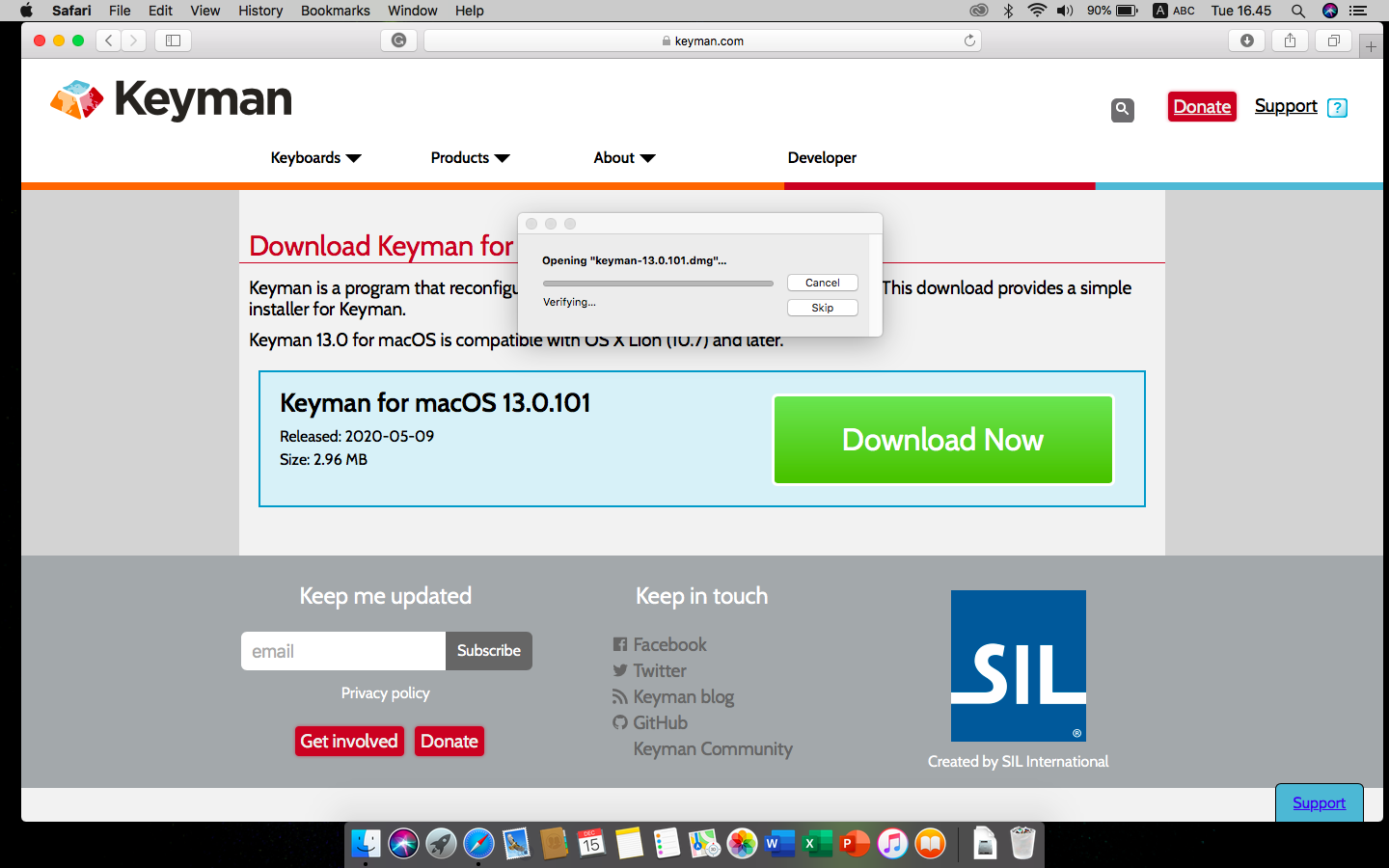Show the Safari downloads list

(x=1247, y=41)
